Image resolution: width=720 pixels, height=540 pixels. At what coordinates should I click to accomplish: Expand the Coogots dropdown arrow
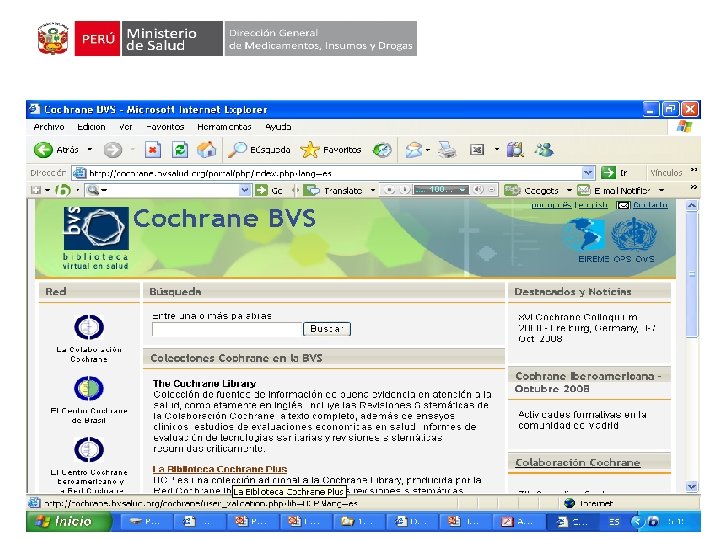coord(569,190)
